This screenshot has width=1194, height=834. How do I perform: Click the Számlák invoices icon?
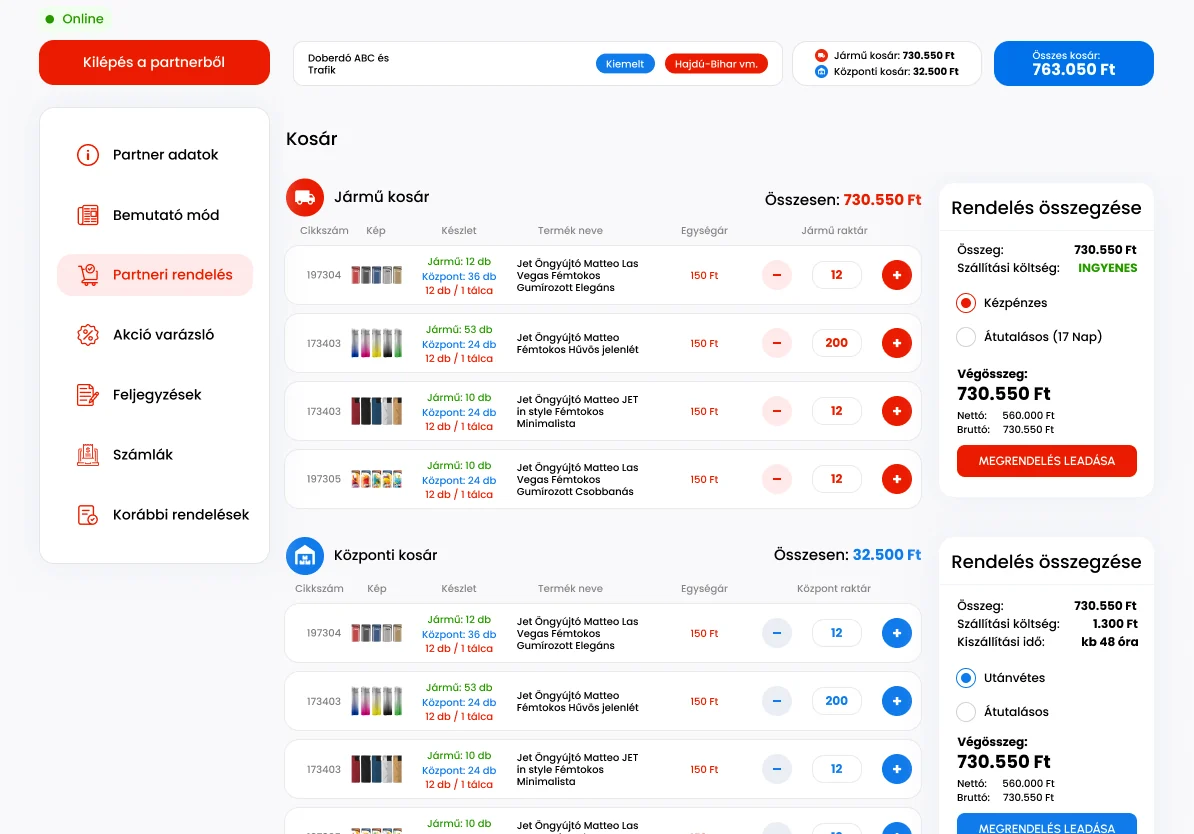pyautogui.click(x=88, y=455)
